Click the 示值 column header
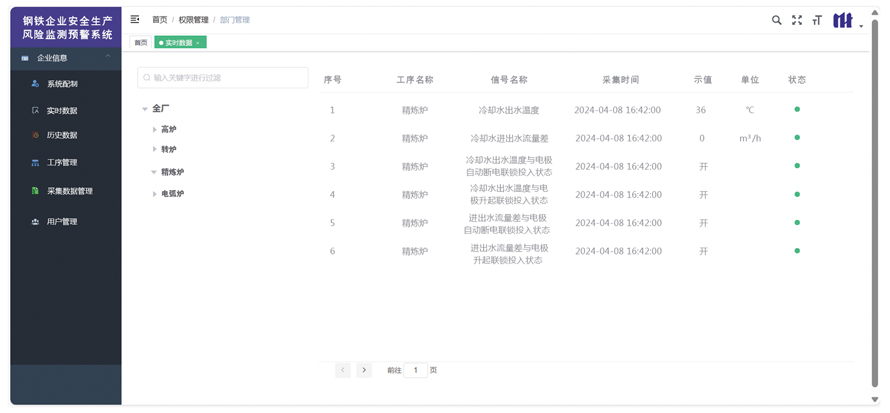This screenshot has height=413, width=890. point(703,80)
